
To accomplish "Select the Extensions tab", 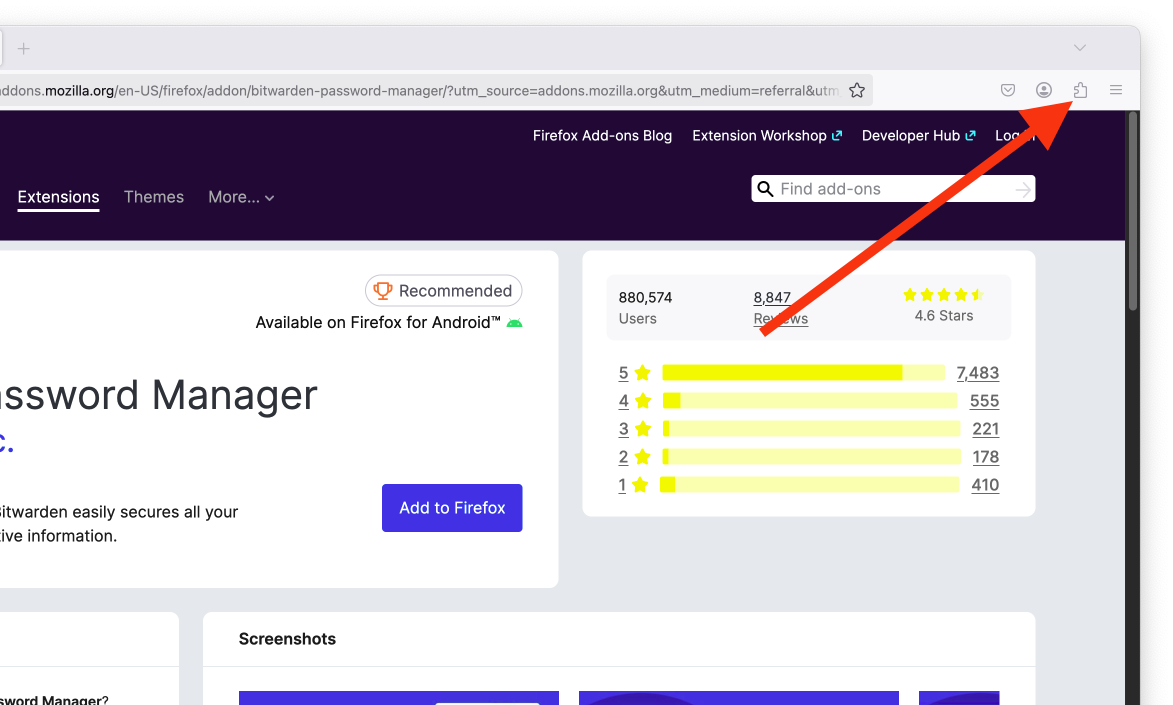I will pyautogui.click(x=58, y=197).
